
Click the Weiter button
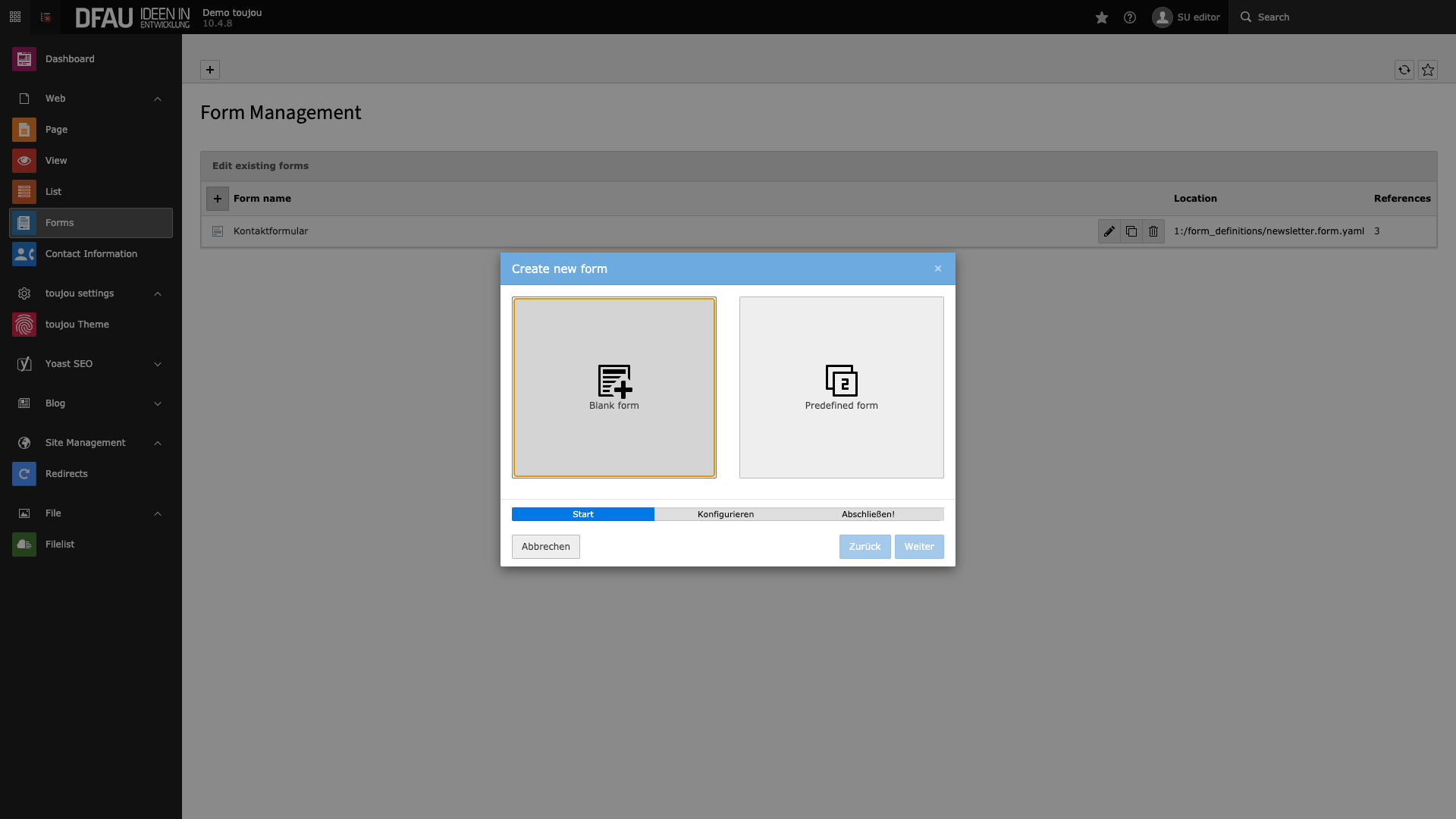click(919, 547)
